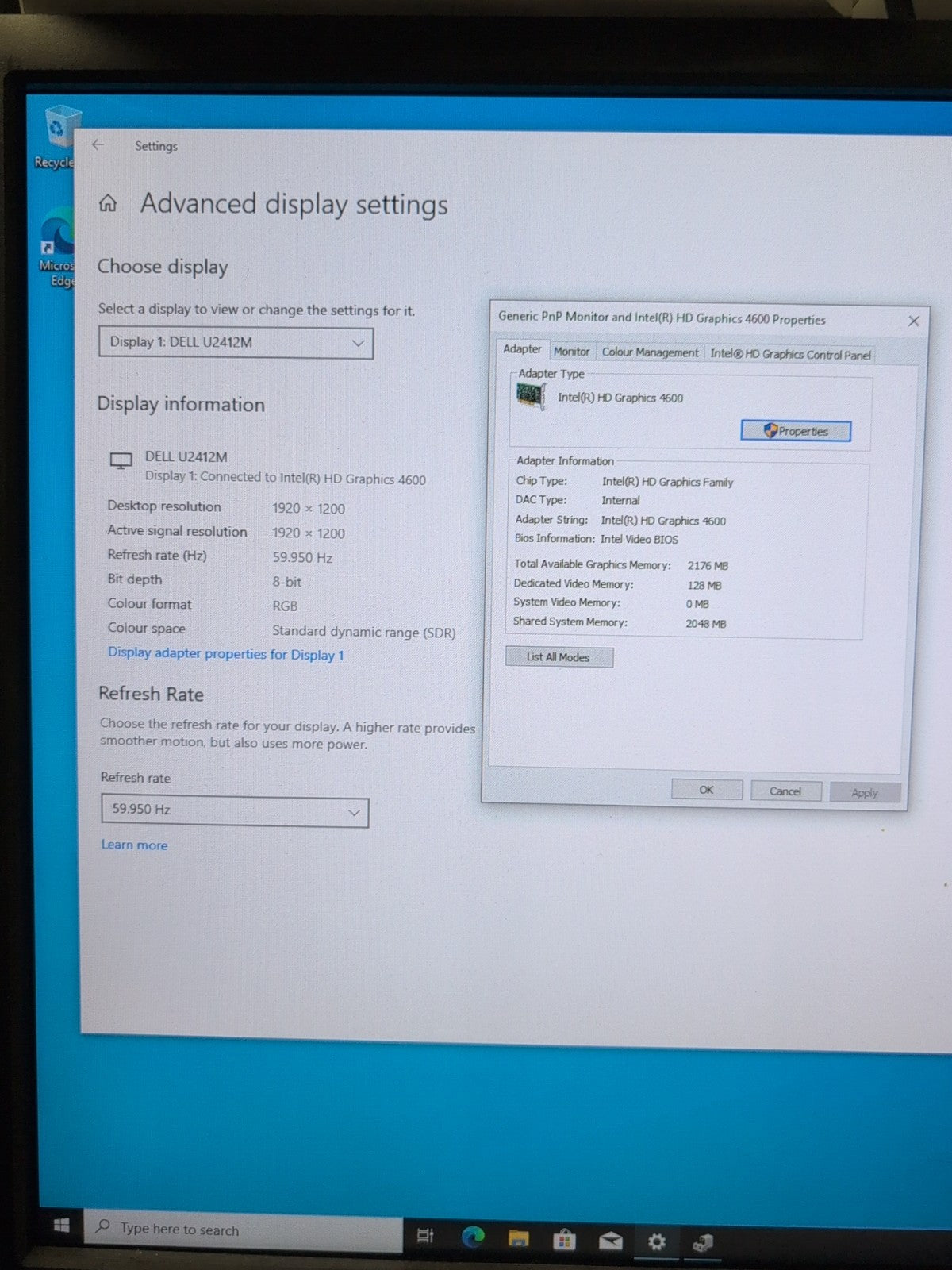Click the Recycle Bin desktop icon

tap(60, 137)
